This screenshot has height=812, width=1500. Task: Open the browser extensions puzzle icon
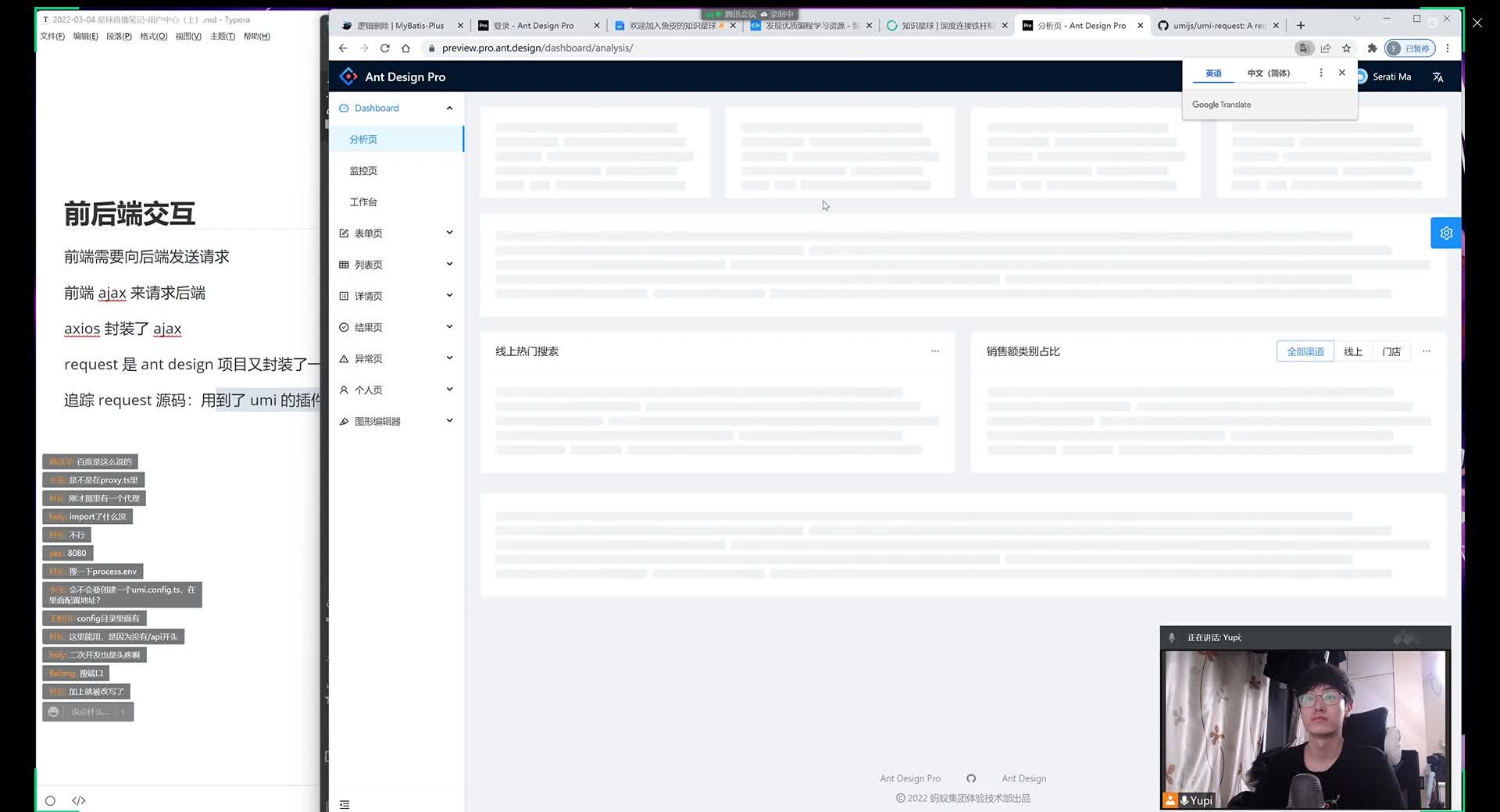[x=1372, y=48]
